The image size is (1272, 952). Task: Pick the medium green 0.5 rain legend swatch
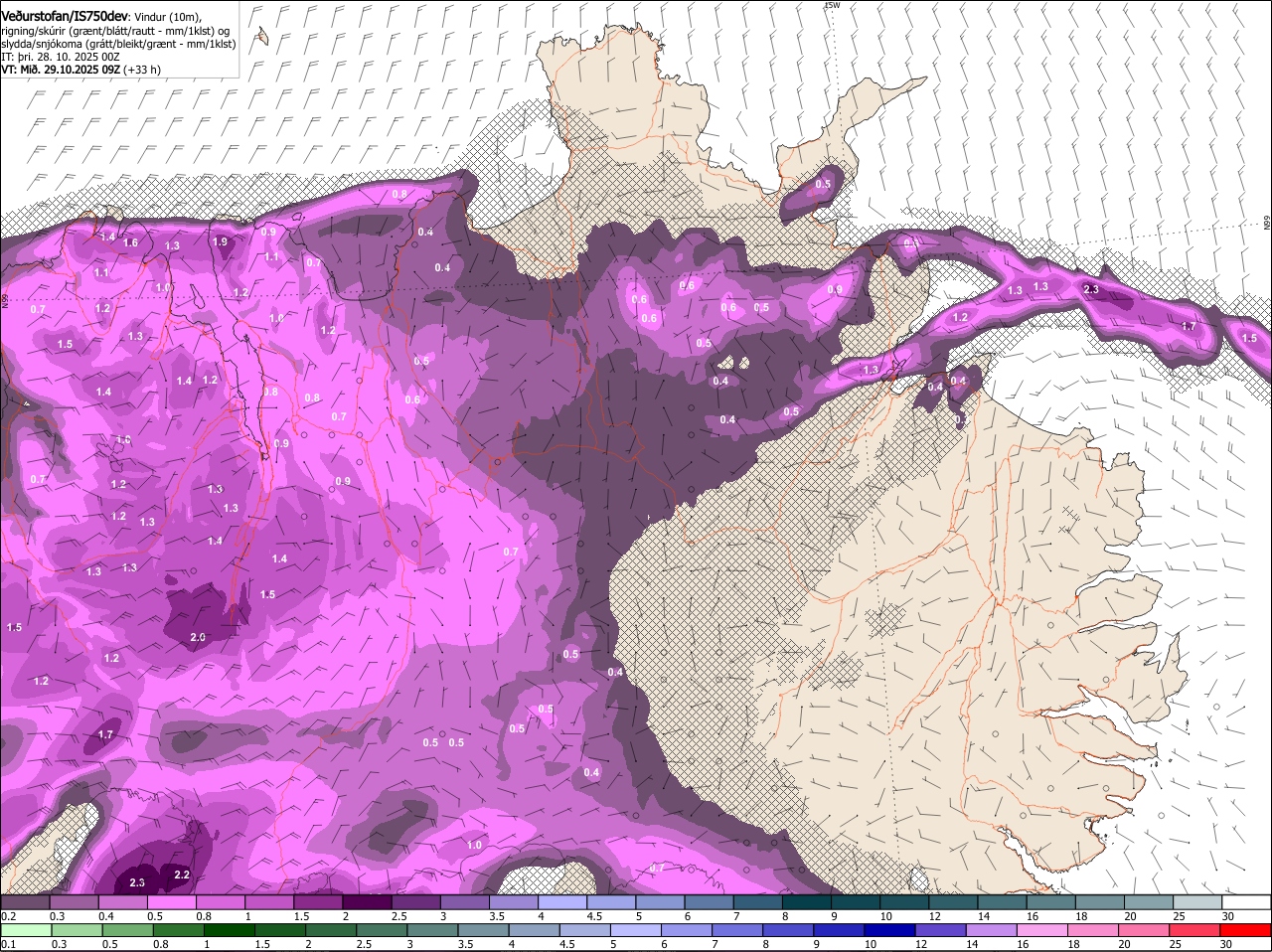[x=127, y=930]
